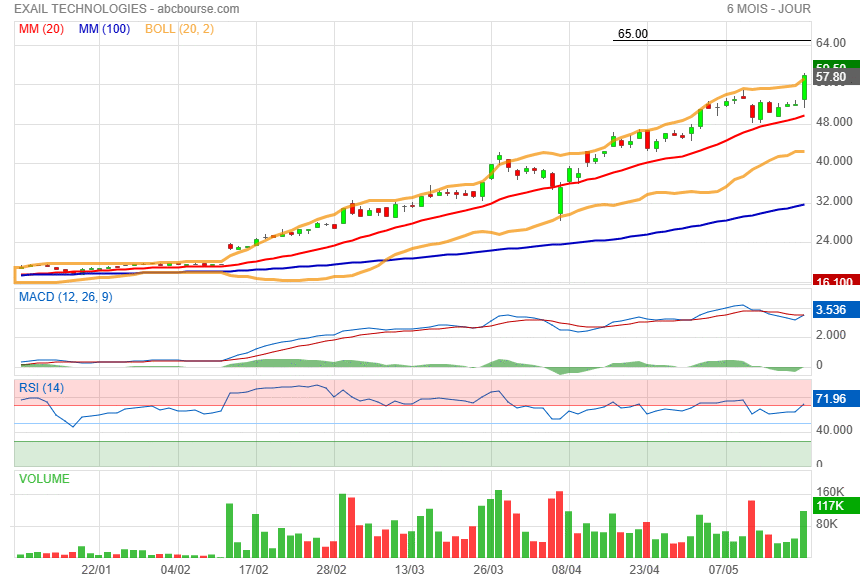
Task: Select the MM (100) legend label
Action: (104, 29)
